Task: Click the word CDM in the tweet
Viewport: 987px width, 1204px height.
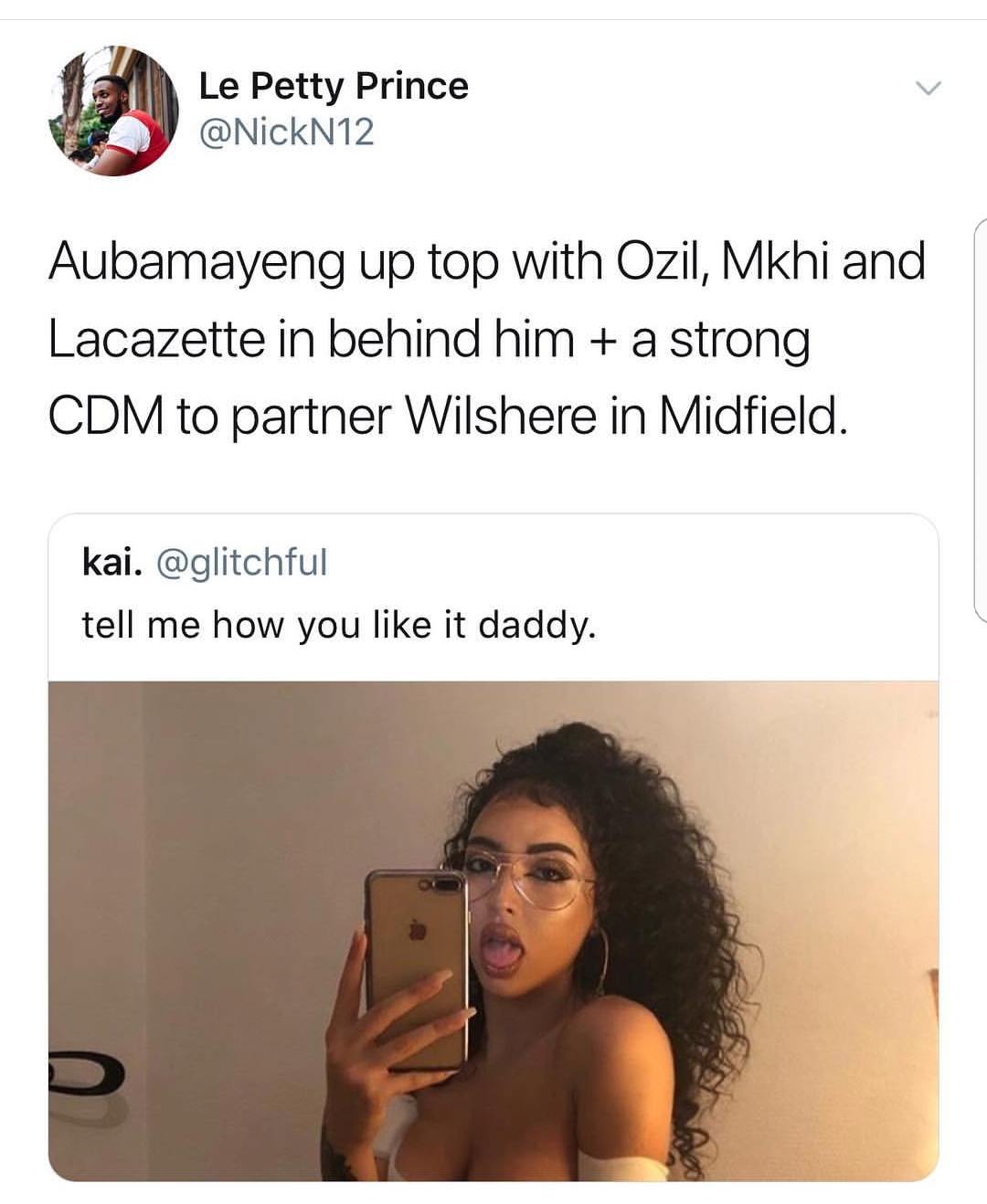Action: pos(105,417)
